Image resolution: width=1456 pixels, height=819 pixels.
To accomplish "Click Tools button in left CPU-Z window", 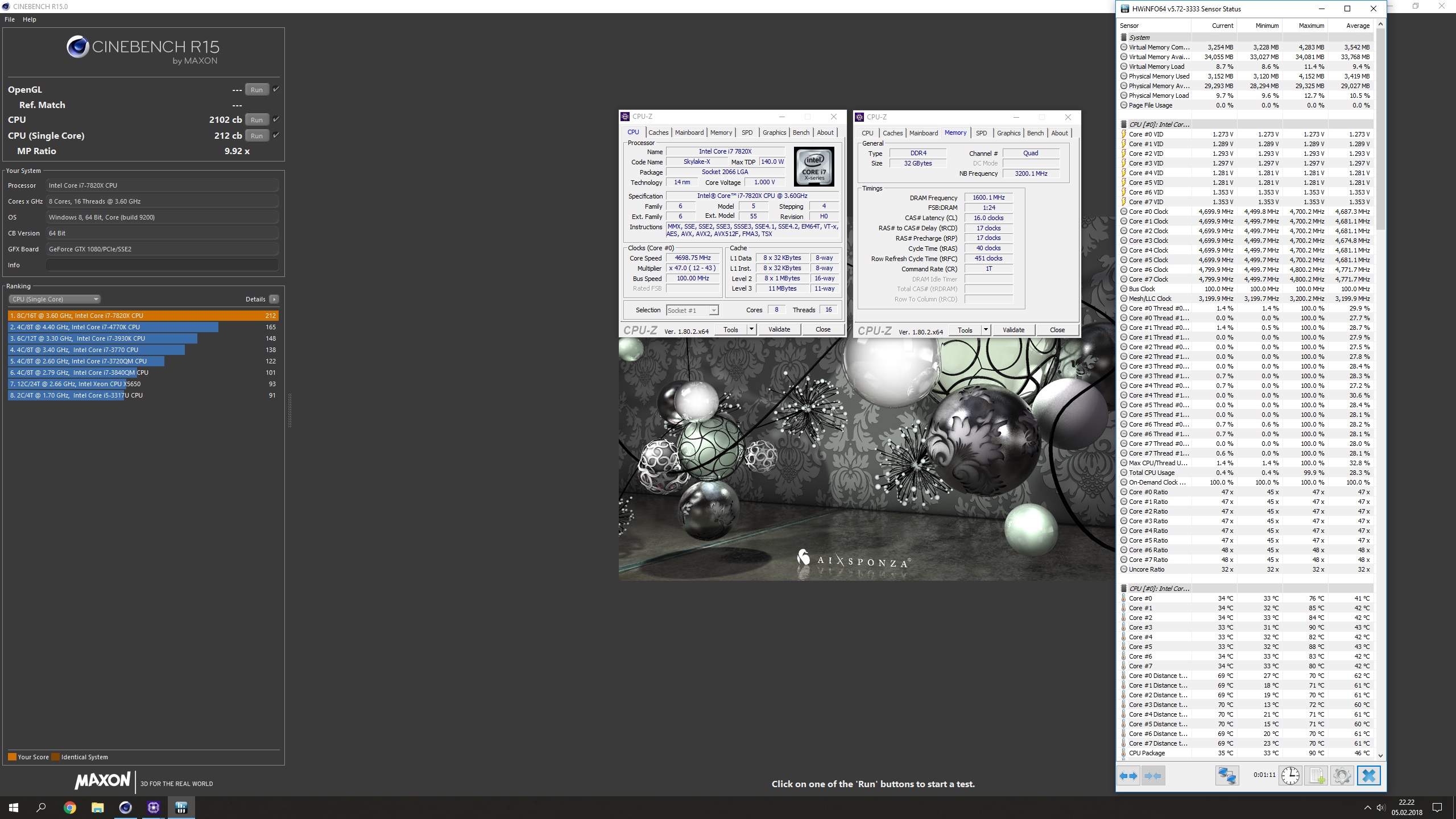I will [x=730, y=329].
